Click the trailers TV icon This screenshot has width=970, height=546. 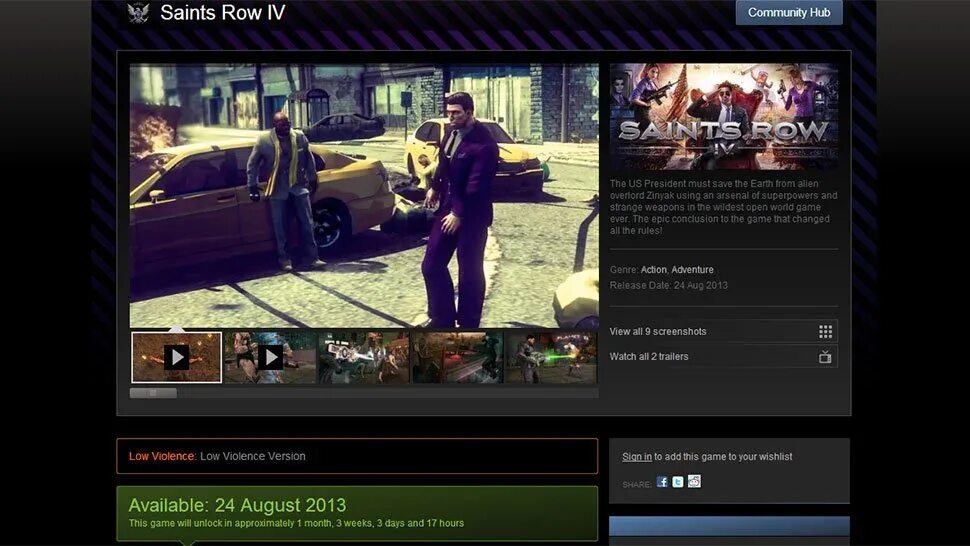825,357
